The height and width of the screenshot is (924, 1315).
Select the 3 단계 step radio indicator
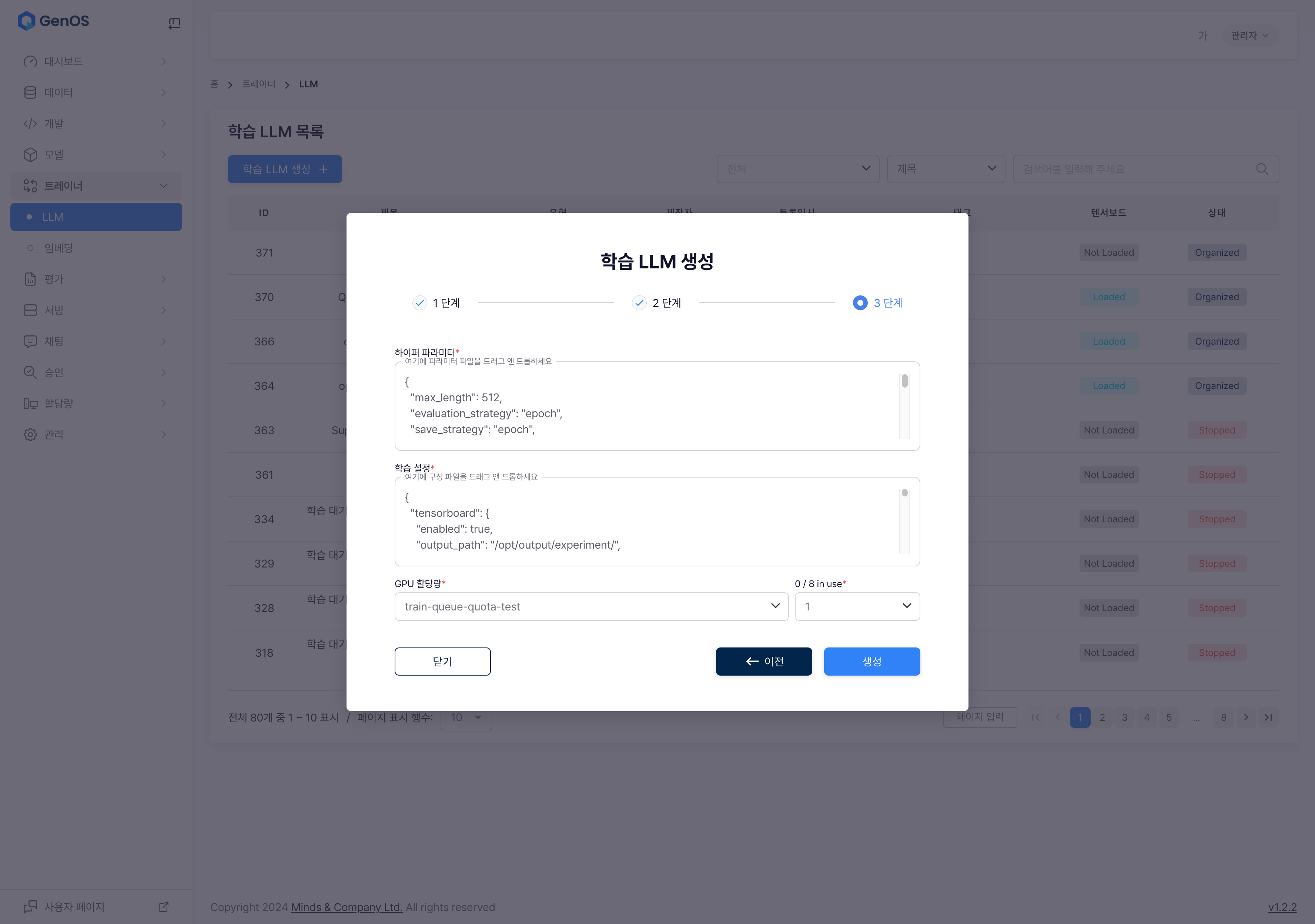(x=860, y=303)
